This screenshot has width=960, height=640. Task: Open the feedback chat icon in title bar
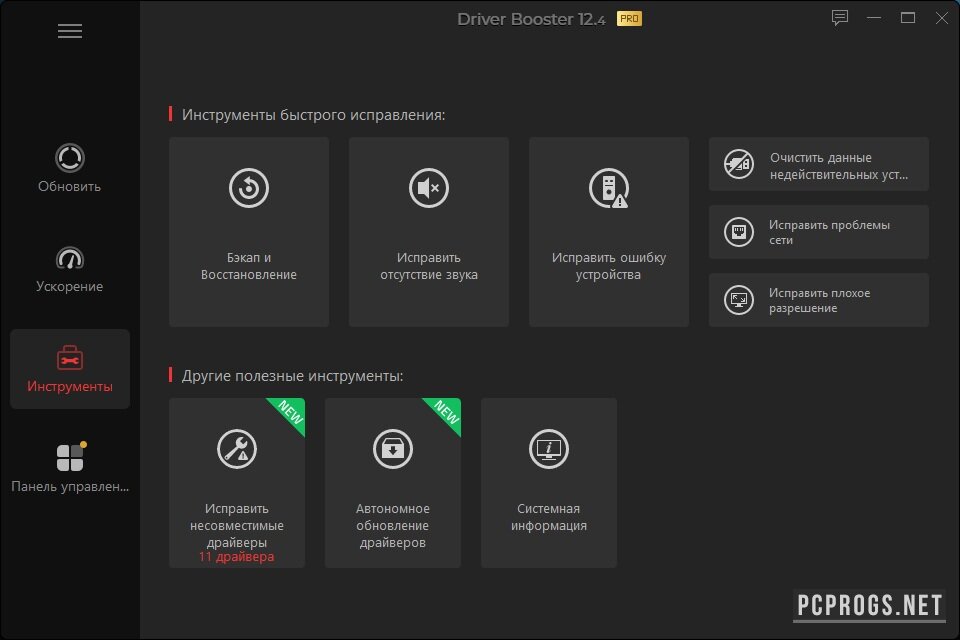[840, 18]
